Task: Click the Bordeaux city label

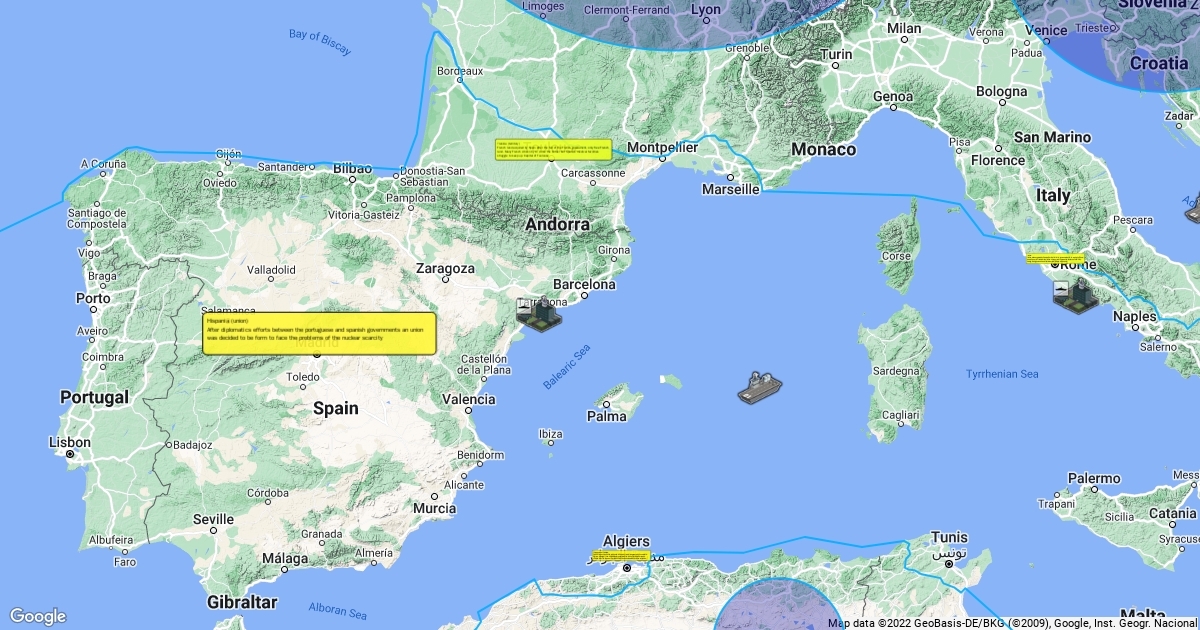Action: pos(460,71)
